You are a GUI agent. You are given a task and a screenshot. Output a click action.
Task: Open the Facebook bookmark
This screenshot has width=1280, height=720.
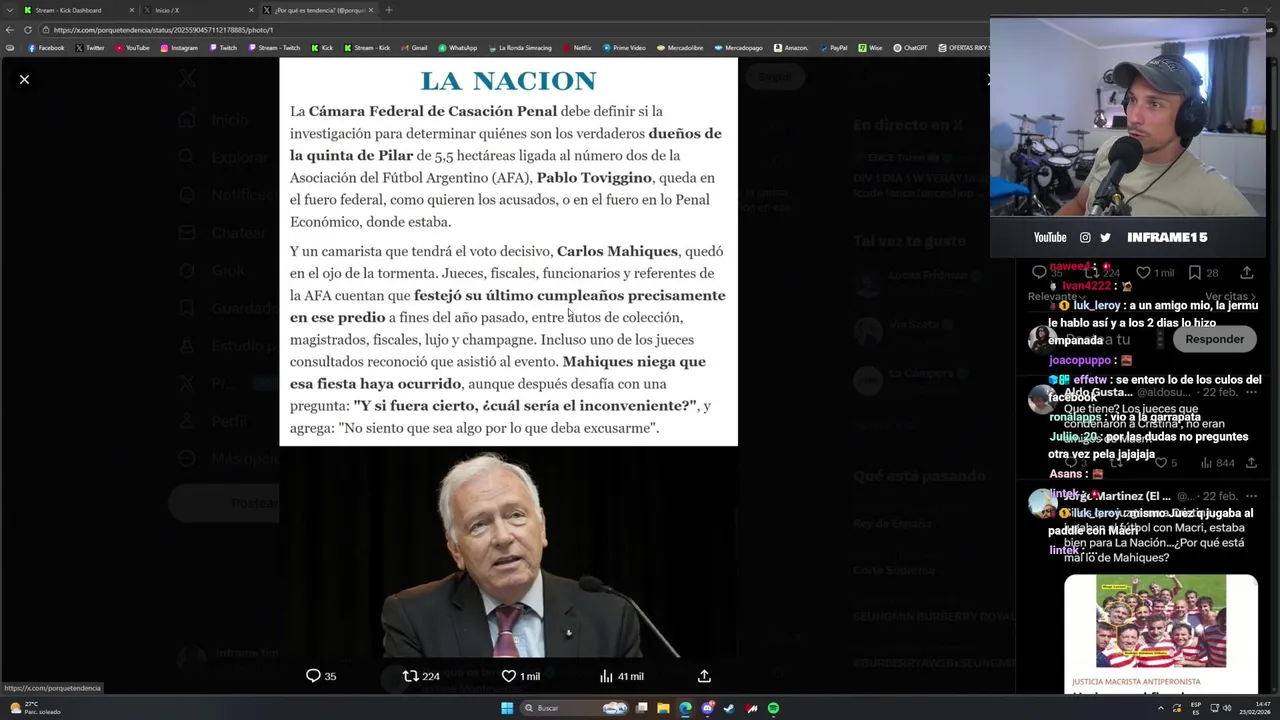point(46,48)
